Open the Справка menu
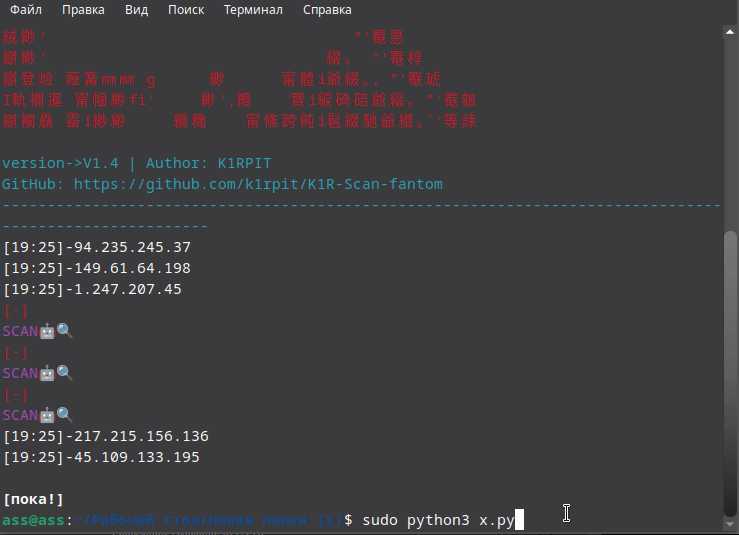739x535 pixels. (327, 10)
